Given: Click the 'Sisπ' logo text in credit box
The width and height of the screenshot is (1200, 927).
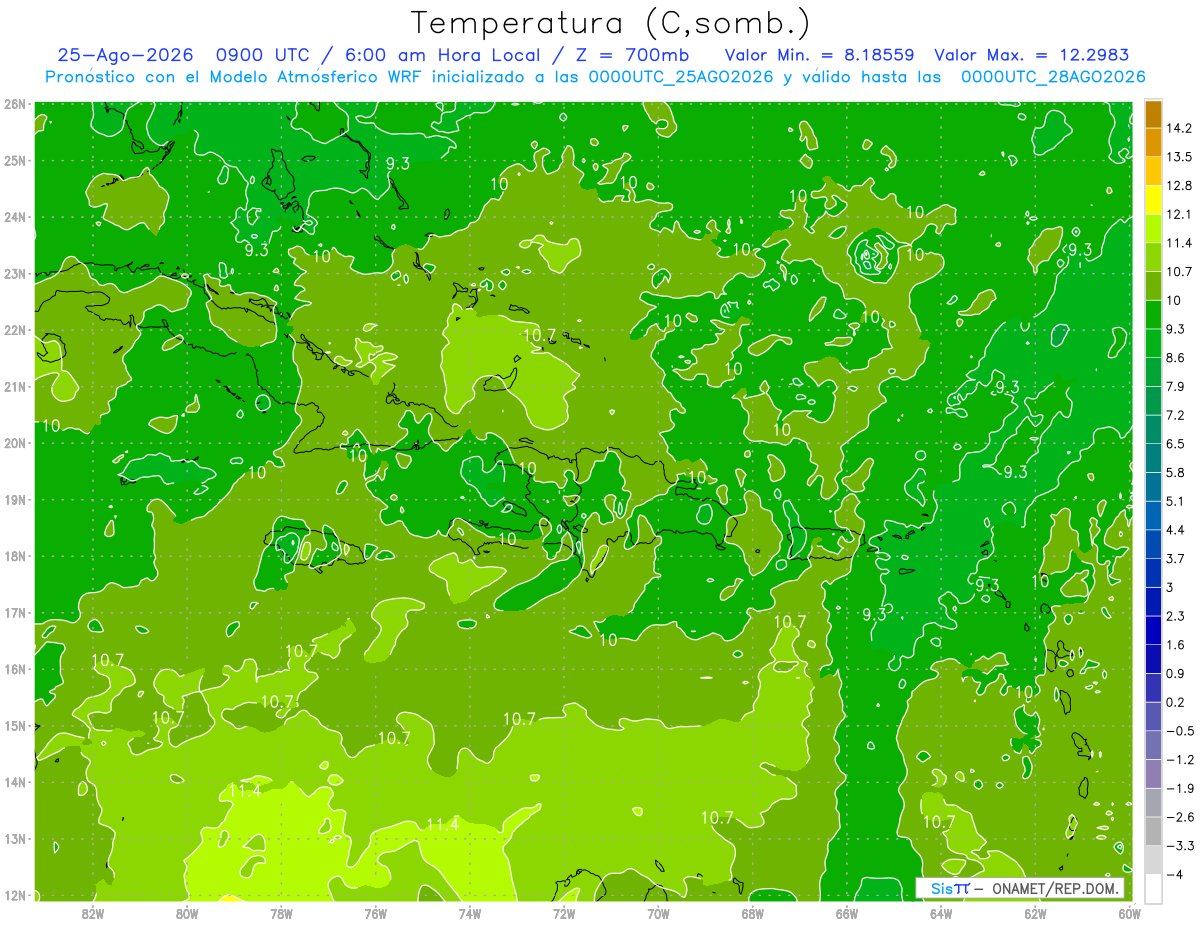Looking at the screenshot, I should point(950,888).
